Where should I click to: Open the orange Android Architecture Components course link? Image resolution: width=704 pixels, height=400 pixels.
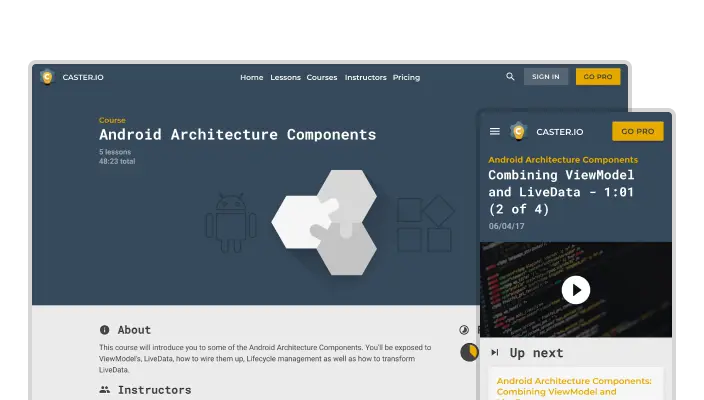pyautogui.click(x=562, y=159)
